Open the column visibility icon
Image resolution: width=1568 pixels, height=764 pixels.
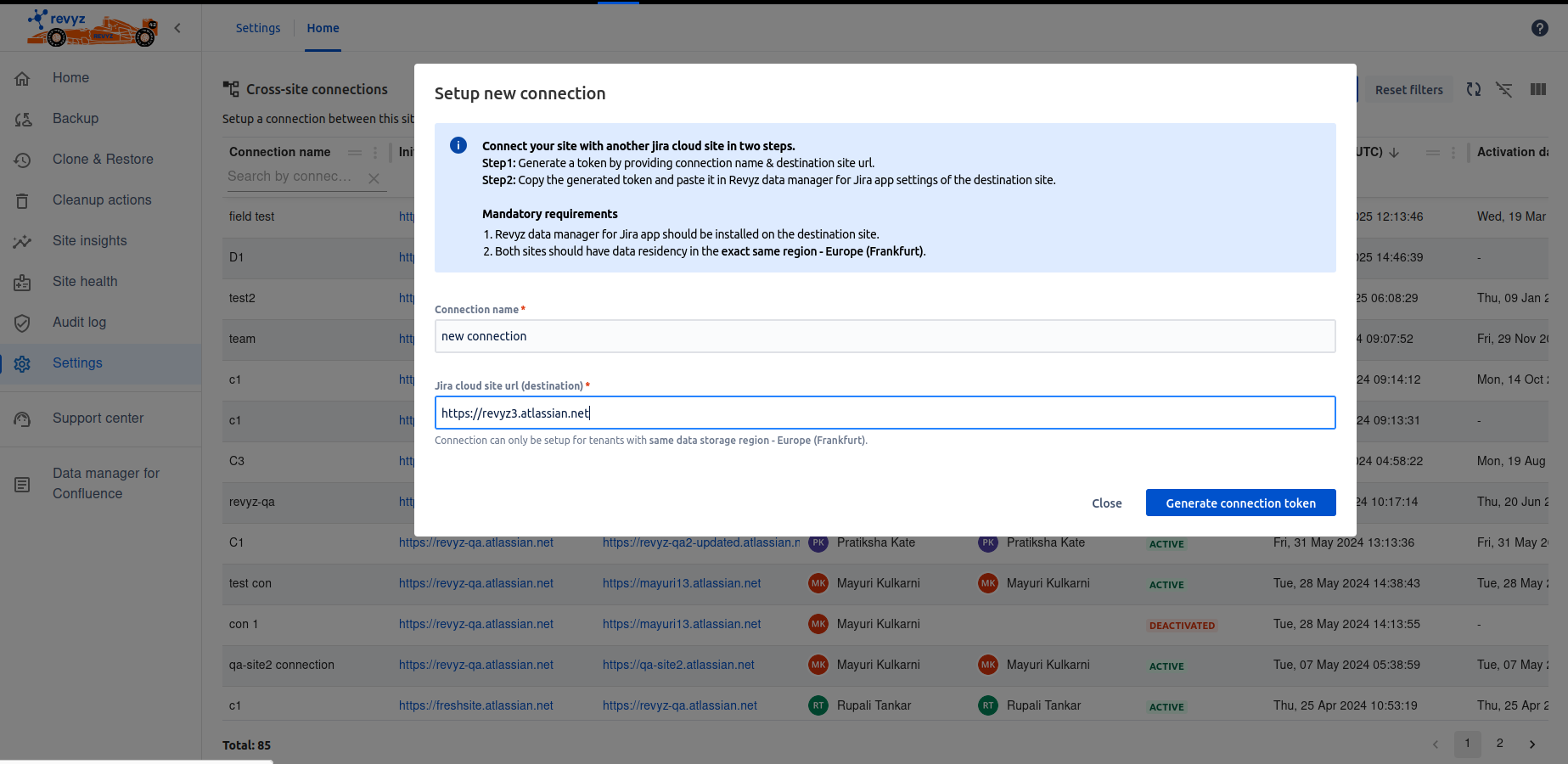pyautogui.click(x=1537, y=89)
